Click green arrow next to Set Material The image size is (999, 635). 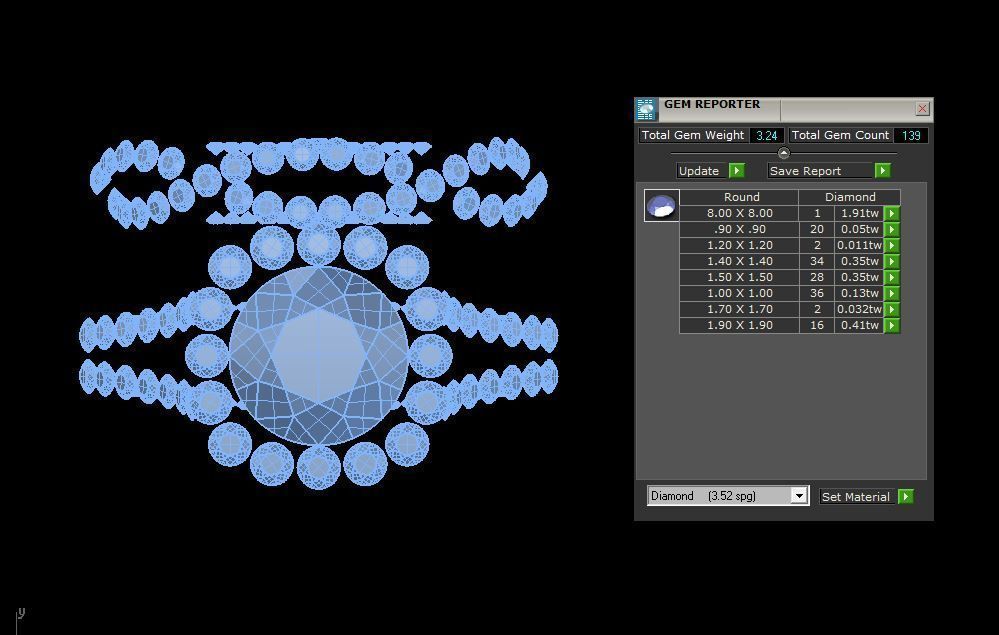[905, 496]
